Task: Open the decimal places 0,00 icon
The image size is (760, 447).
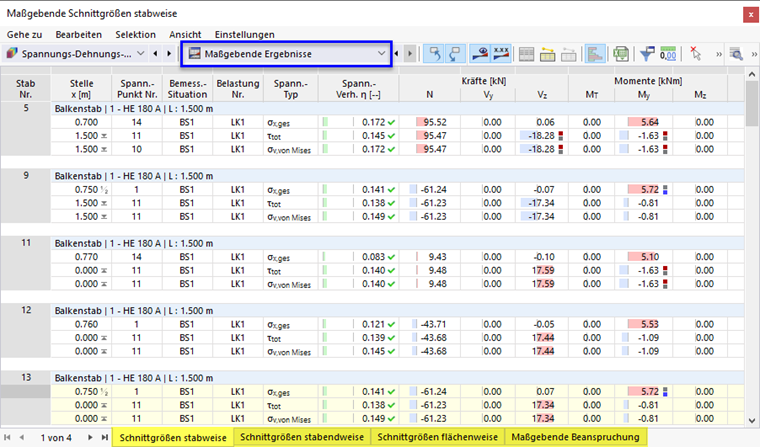Action: (668, 54)
